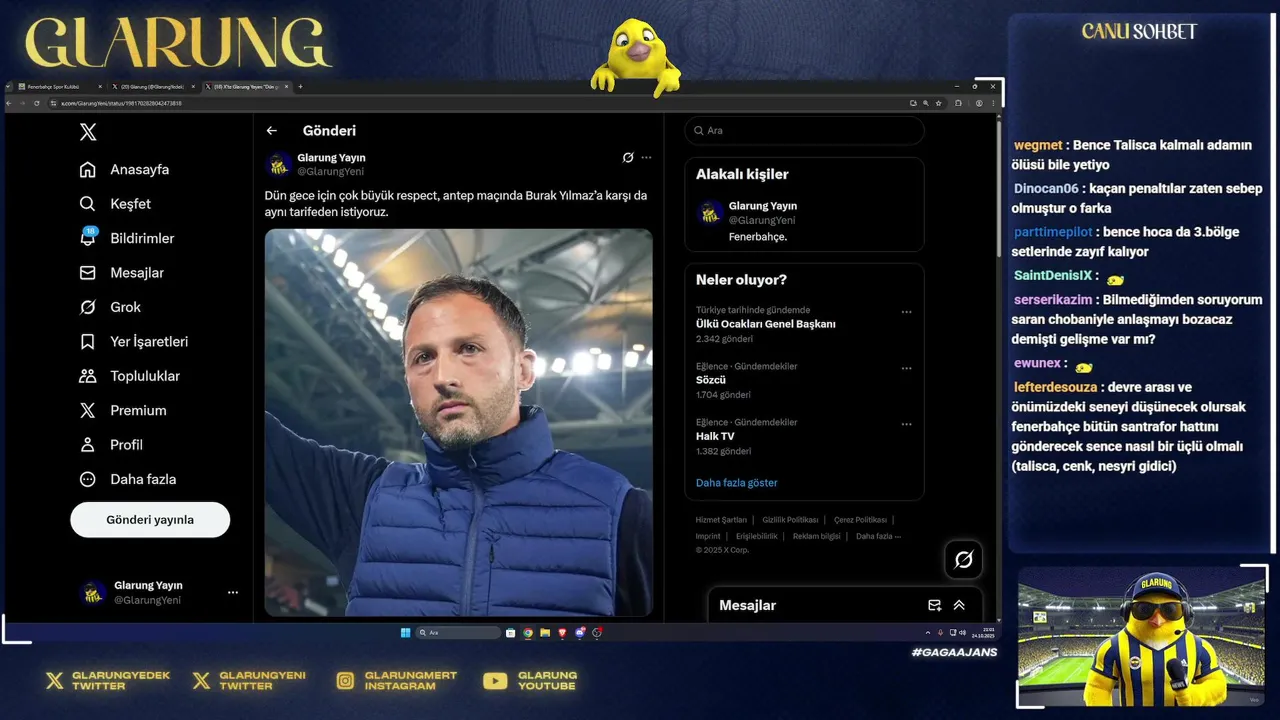Open the post image of the man
The height and width of the screenshot is (720, 1280).
click(459, 423)
